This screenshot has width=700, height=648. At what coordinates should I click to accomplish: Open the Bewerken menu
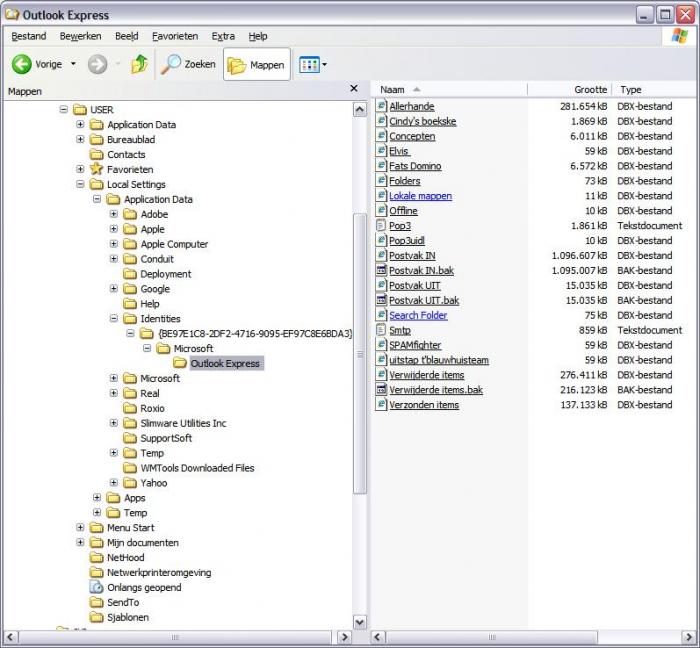(80, 36)
